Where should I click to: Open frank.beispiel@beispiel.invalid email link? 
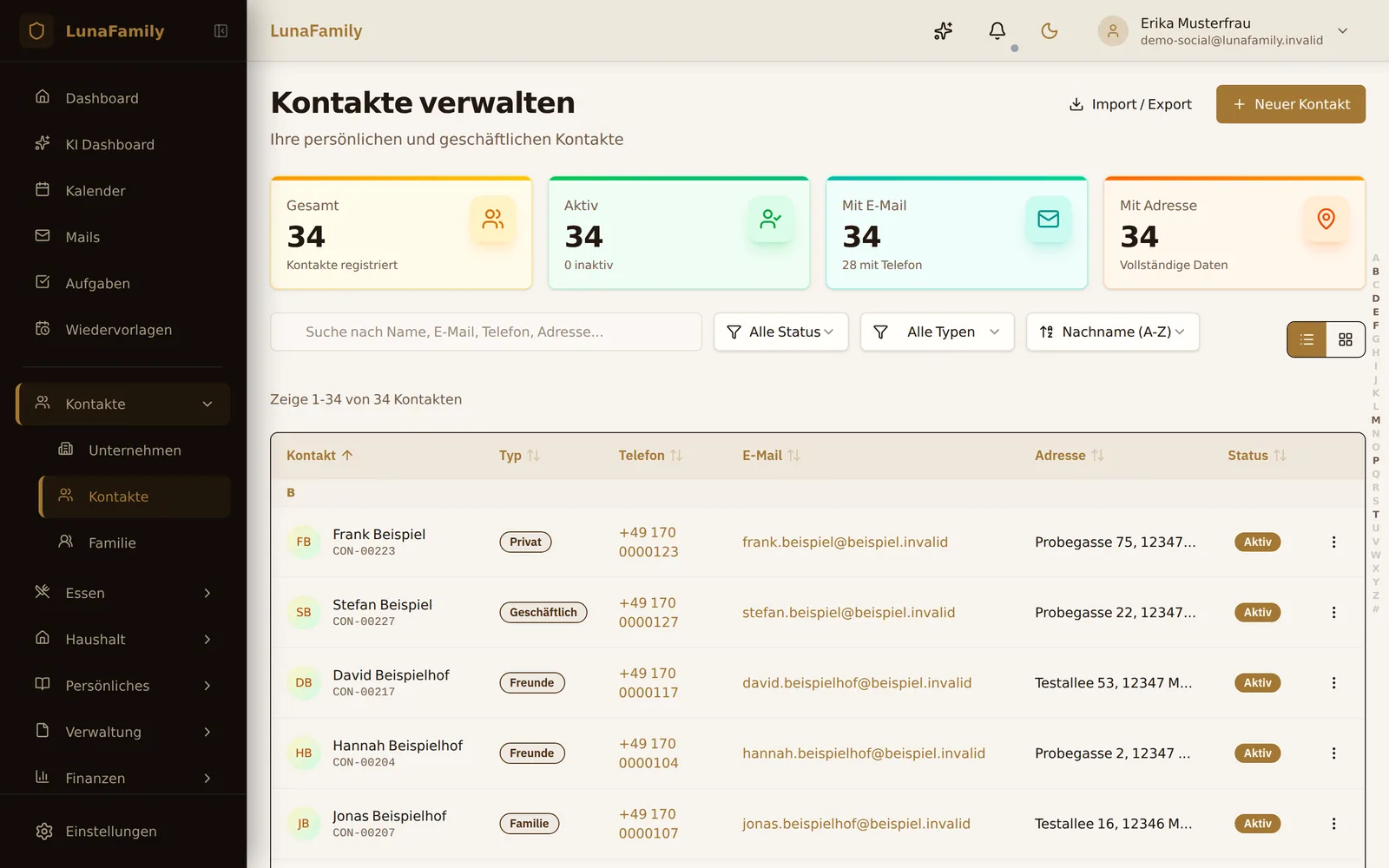845,542
